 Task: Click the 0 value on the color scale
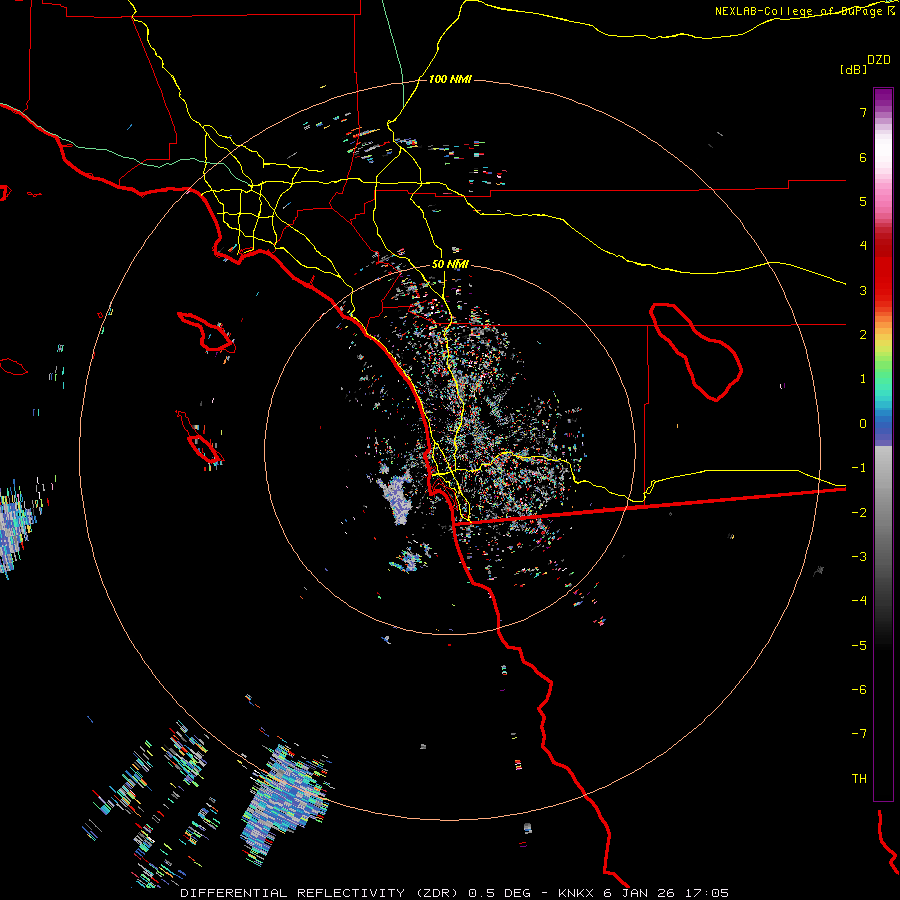pos(863,424)
